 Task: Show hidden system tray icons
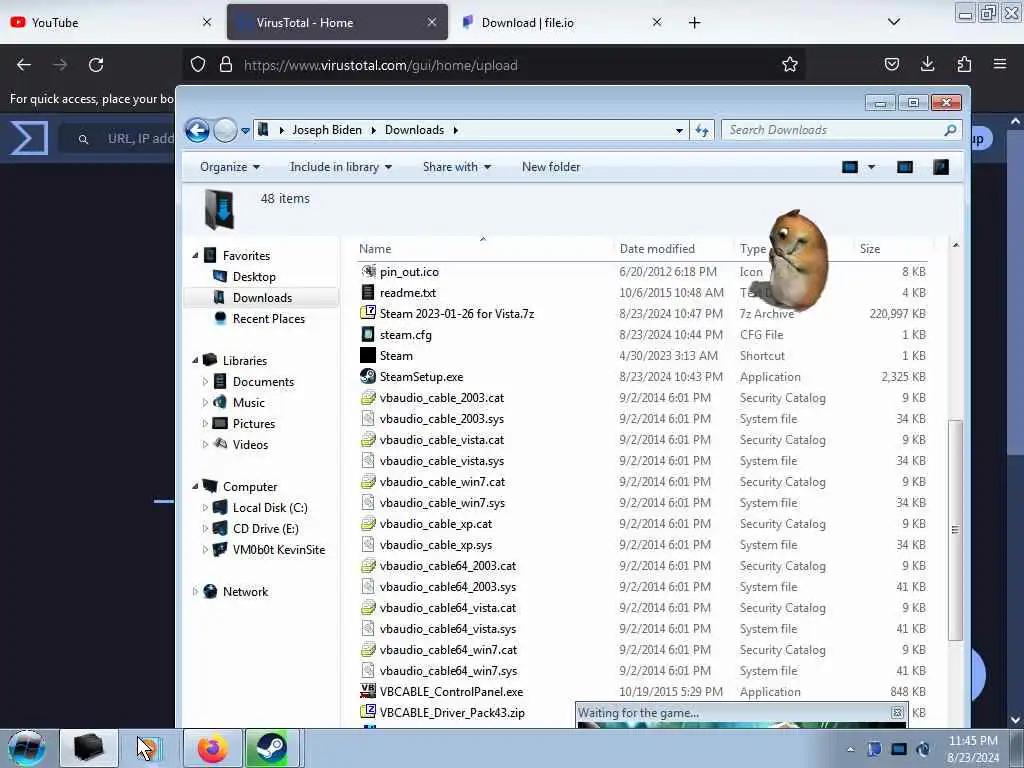click(x=850, y=749)
